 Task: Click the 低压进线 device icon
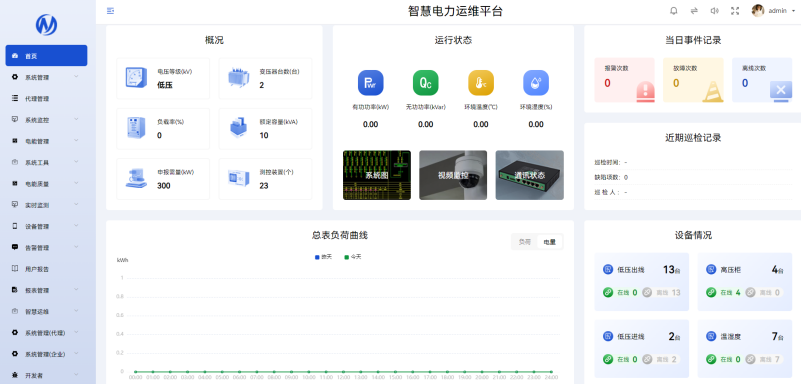point(607,337)
